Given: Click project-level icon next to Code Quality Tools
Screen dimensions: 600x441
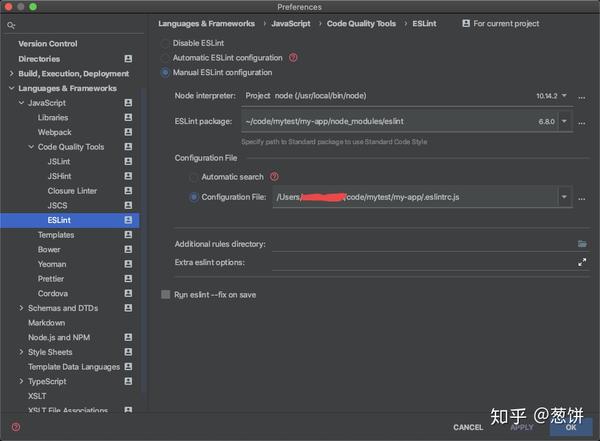Looking at the screenshot, I should [128, 147].
